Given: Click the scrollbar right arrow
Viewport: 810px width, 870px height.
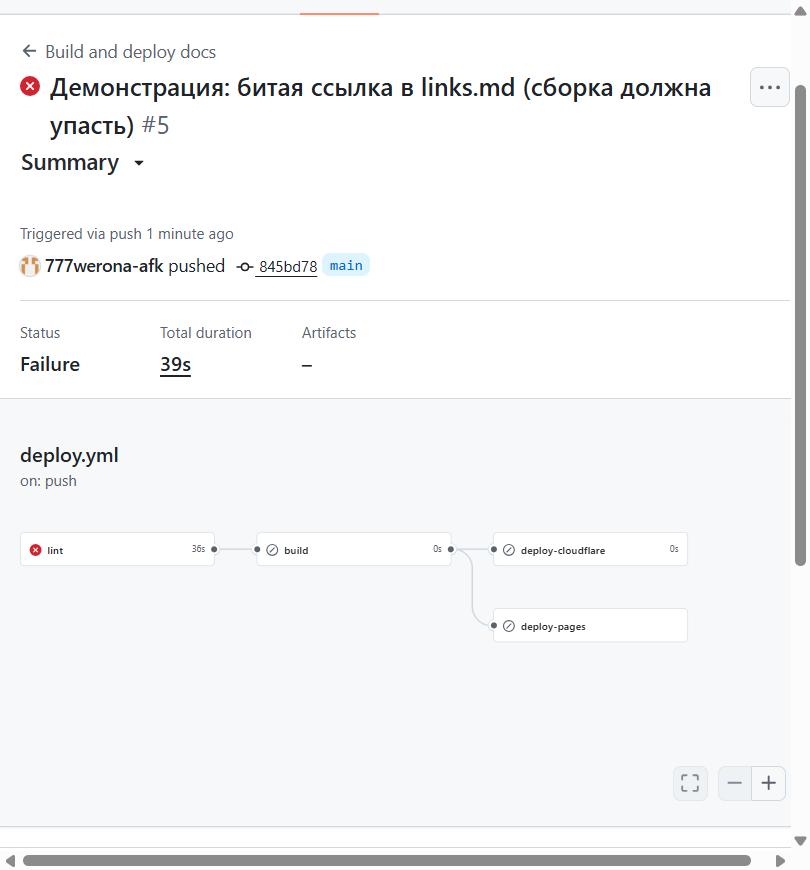Looking at the screenshot, I should coord(780,861).
